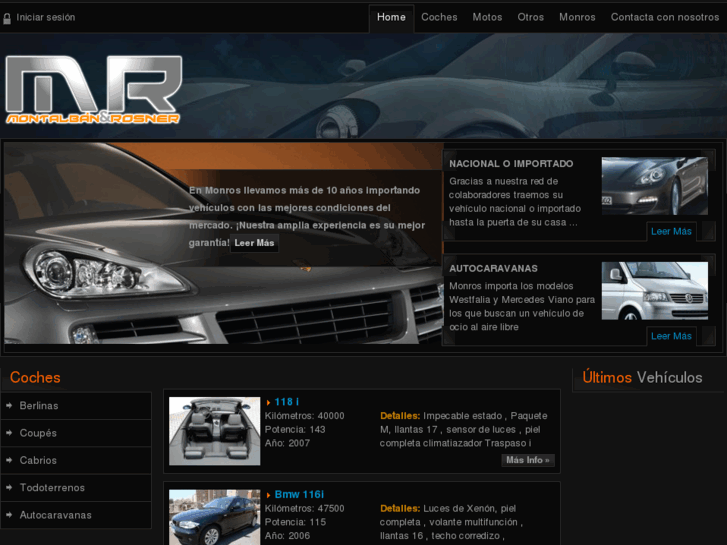
Task: Click Leer Más button in hero banner
Action: pyautogui.click(x=254, y=243)
